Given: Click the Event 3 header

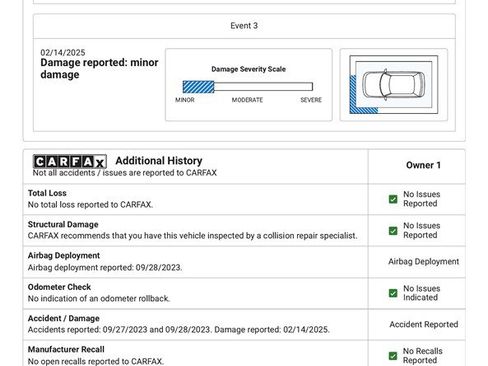Looking at the screenshot, I should [x=244, y=26].
